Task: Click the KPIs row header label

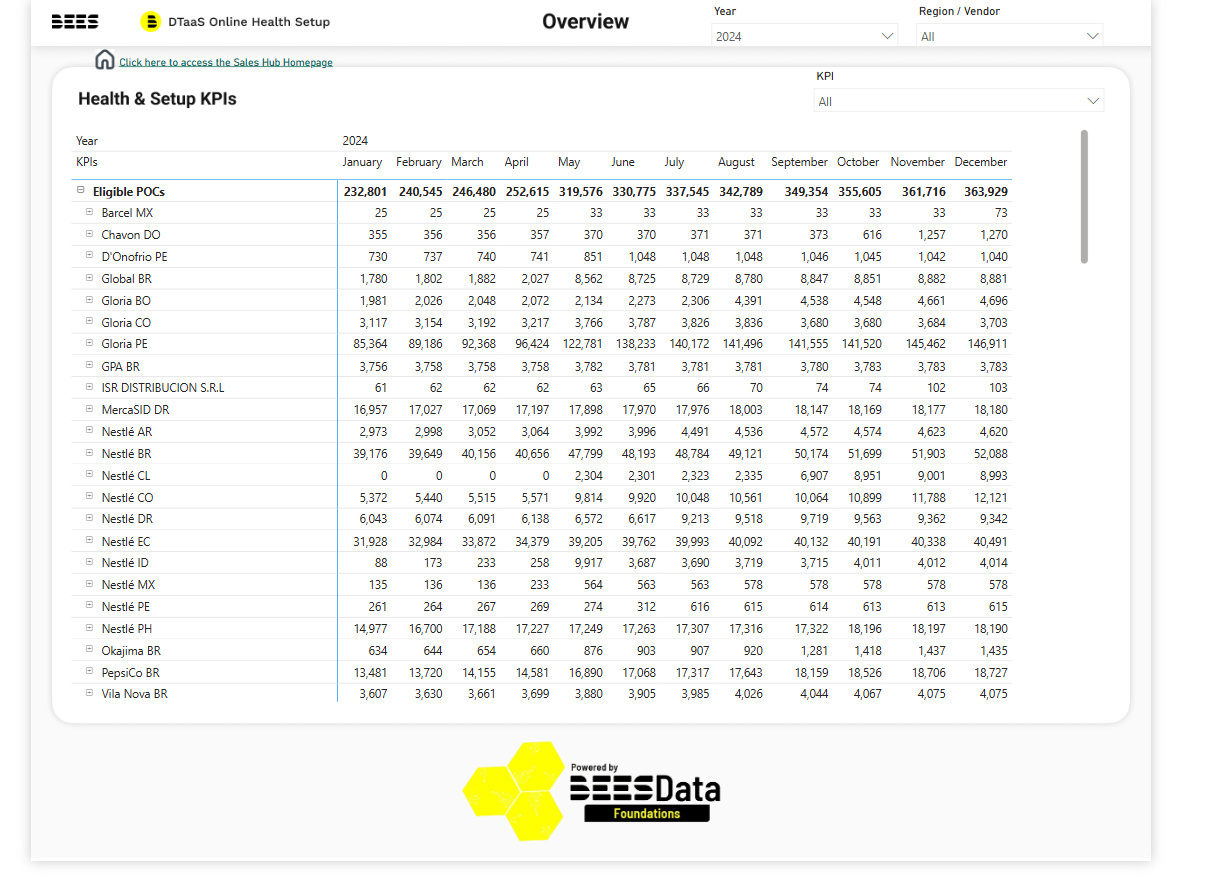Action: click(x=87, y=162)
